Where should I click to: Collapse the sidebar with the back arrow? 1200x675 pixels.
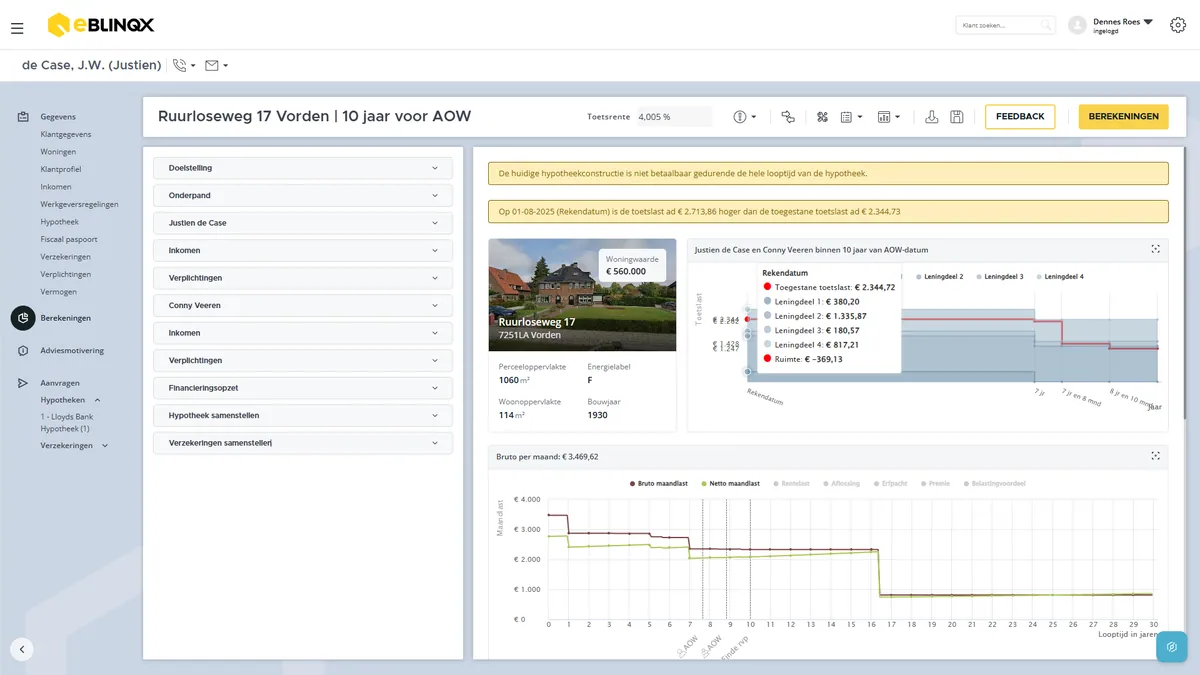pos(22,649)
